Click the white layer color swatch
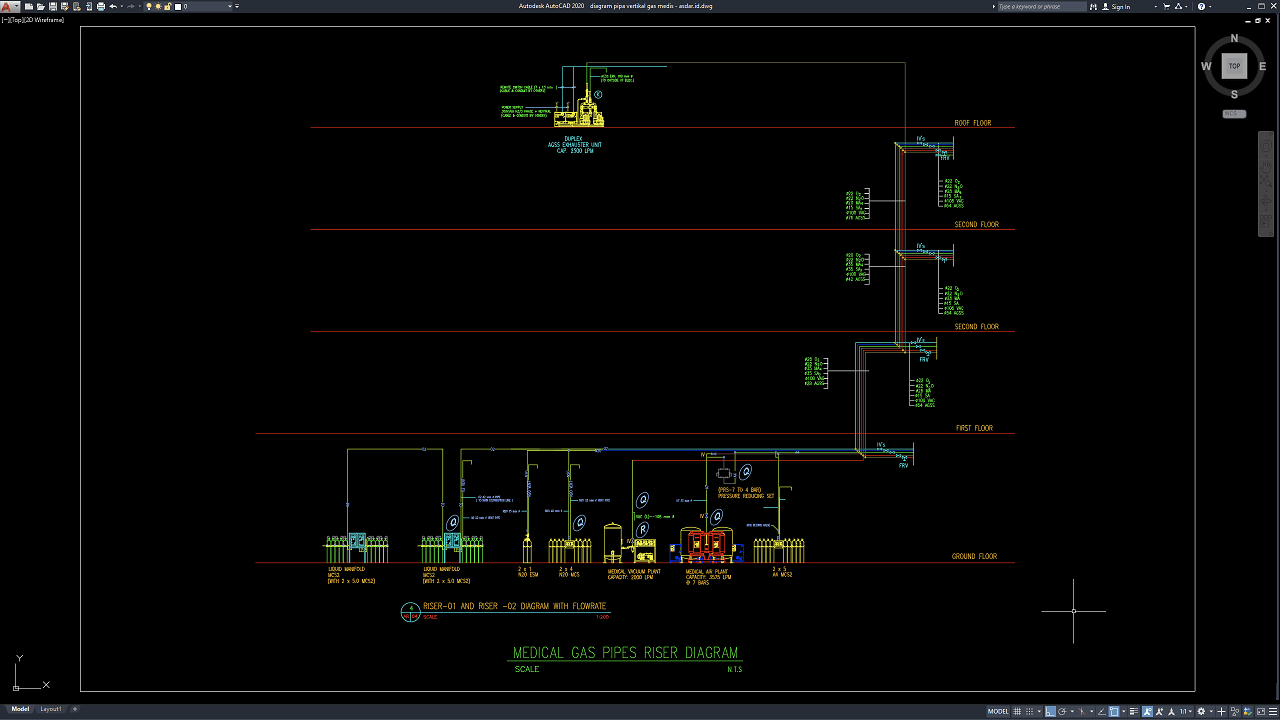The height and width of the screenshot is (720, 1280). click(x=179, y=7)
